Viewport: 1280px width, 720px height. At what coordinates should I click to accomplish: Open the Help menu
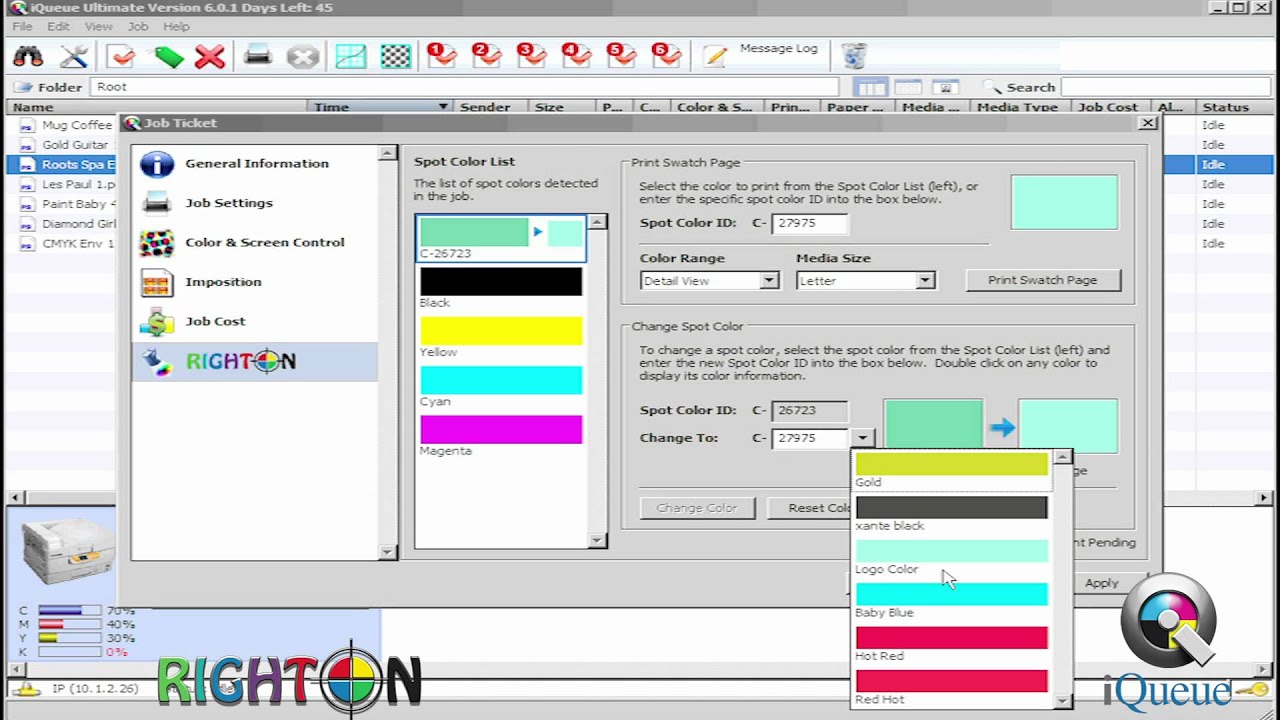coord(176,26)
